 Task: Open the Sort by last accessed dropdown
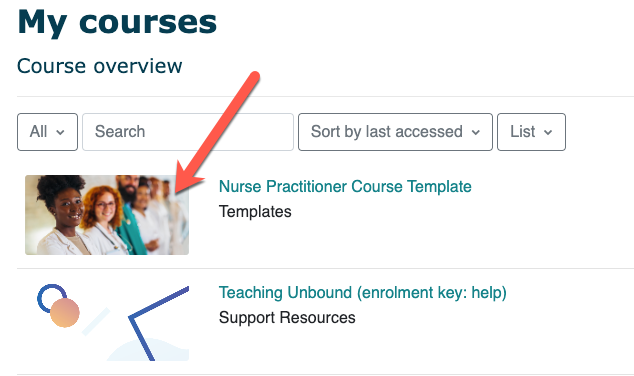click(395, 132)
